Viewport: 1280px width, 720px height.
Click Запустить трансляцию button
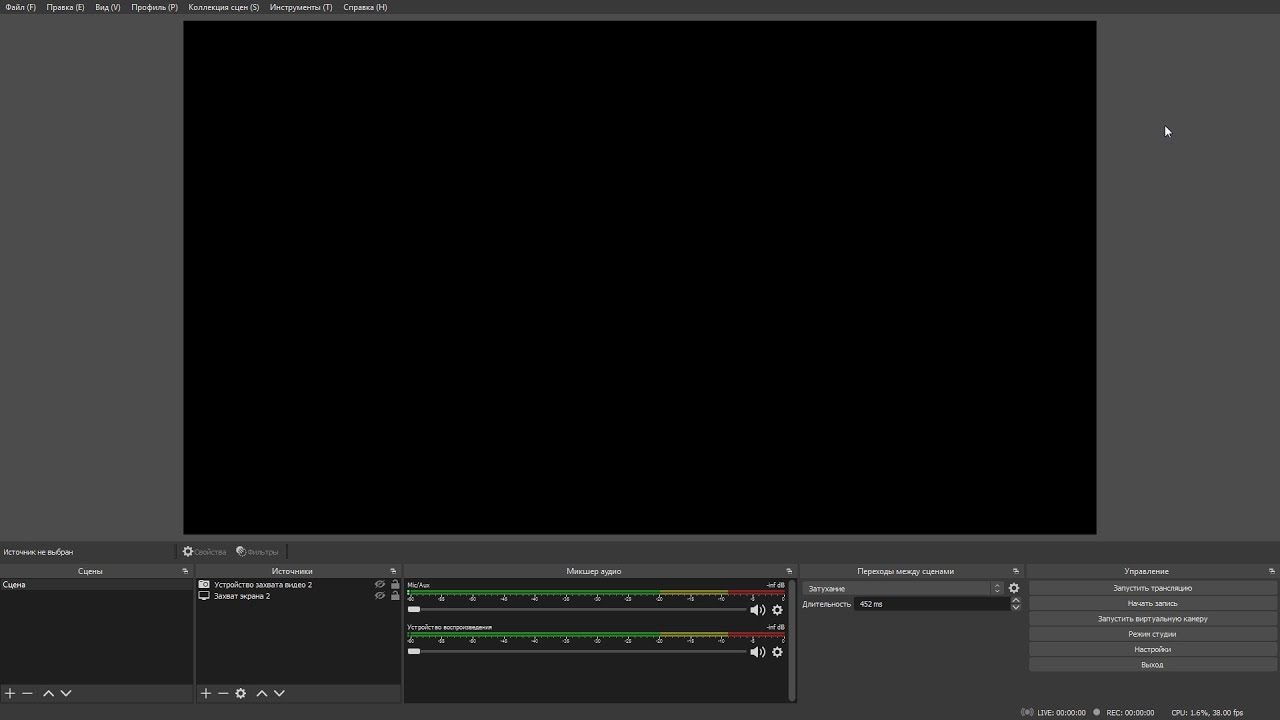coord(1152,588)
